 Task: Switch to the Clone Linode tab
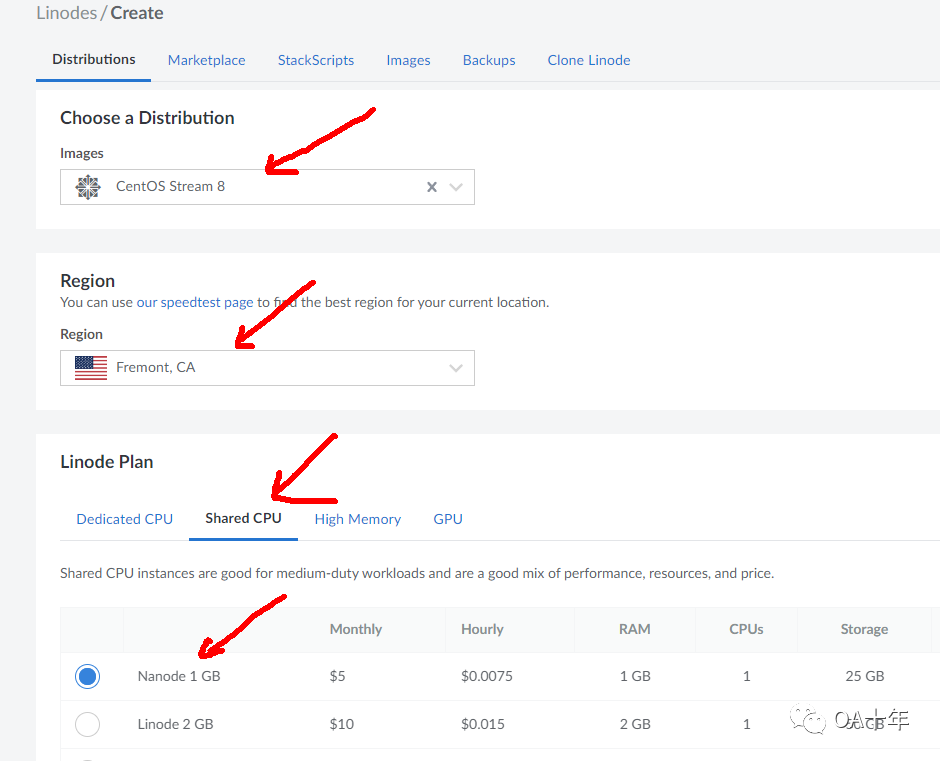click(x=589, y=60)
